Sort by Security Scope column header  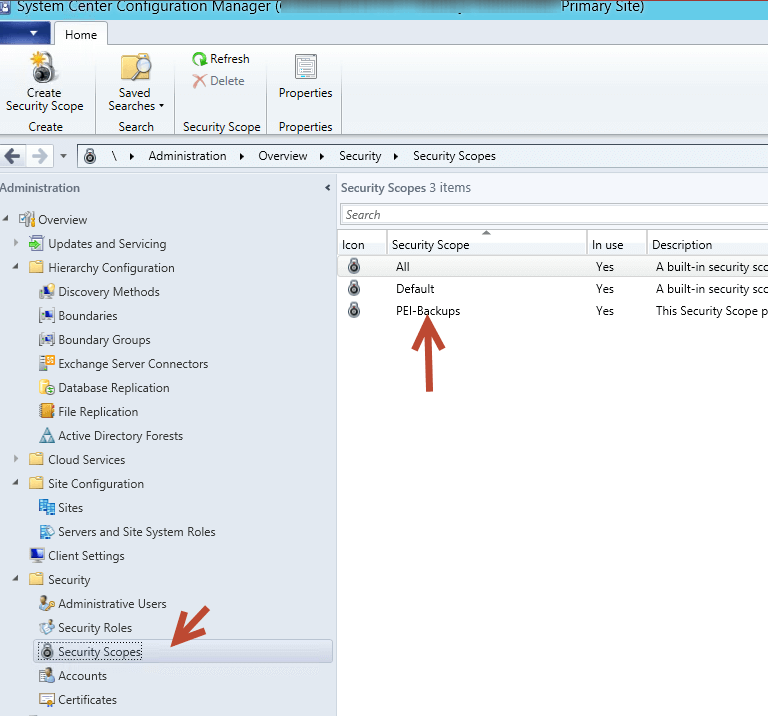[487, 242]
